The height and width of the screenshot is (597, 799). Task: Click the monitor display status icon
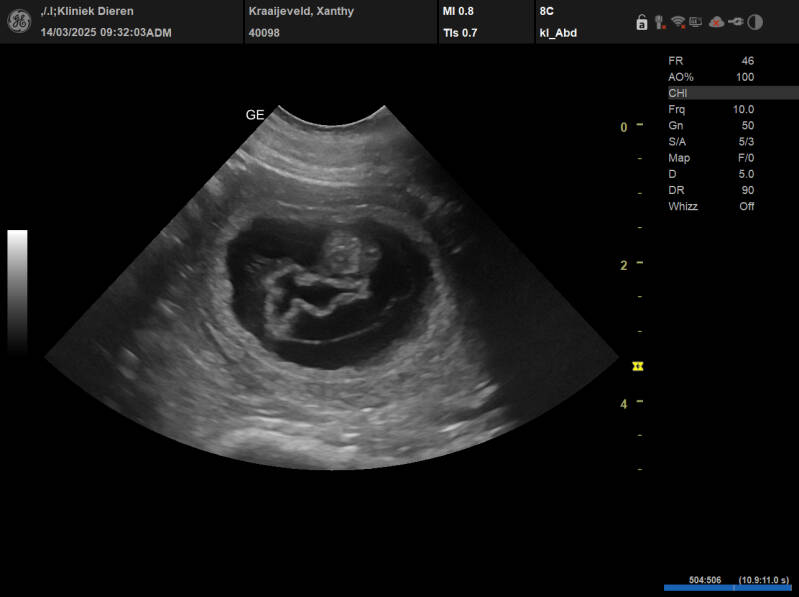tap(696, 22)
